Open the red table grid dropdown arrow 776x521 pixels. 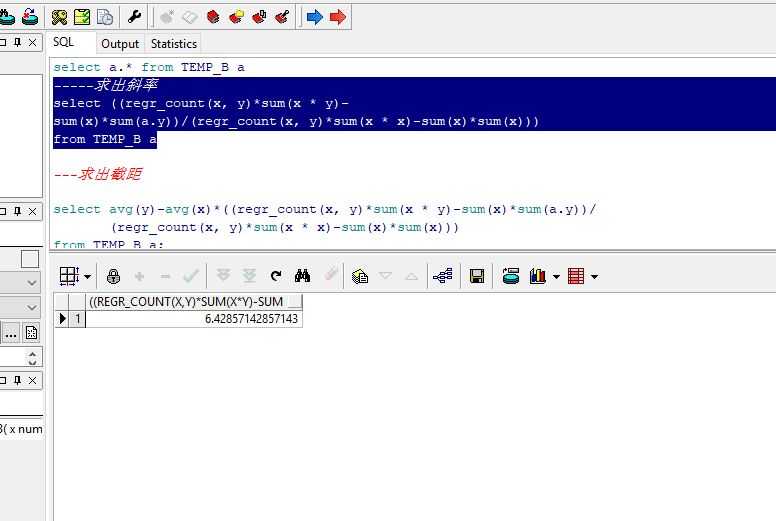(594, 277)
